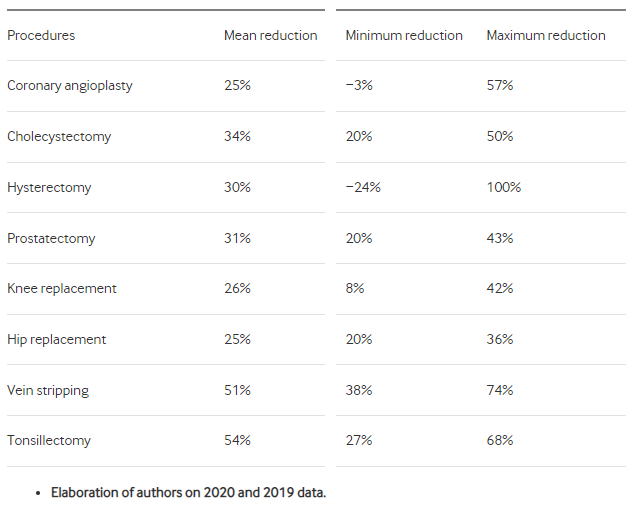Click the Cholecystectomy procedure name
This screenshot has height=515, width=626.
[59, 137]
